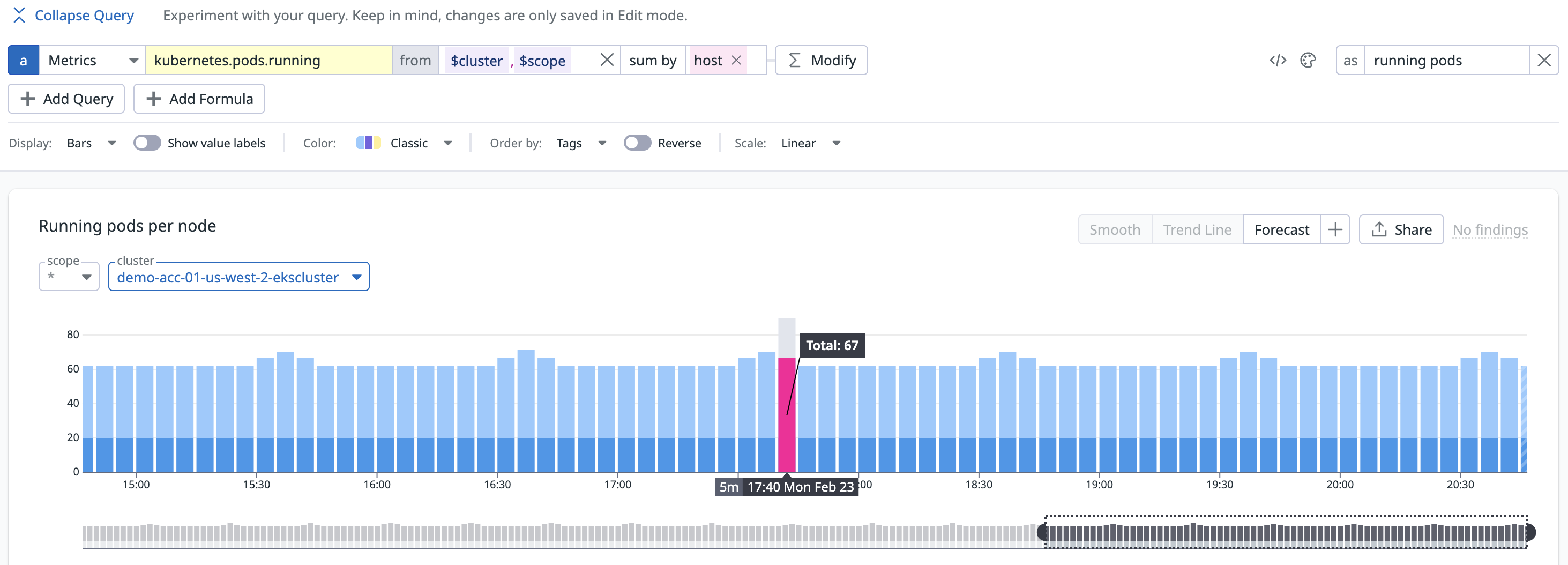Select the Trend Line option
The width and height of the screenshot is (1568, 565).
[x=1197, y=229]
